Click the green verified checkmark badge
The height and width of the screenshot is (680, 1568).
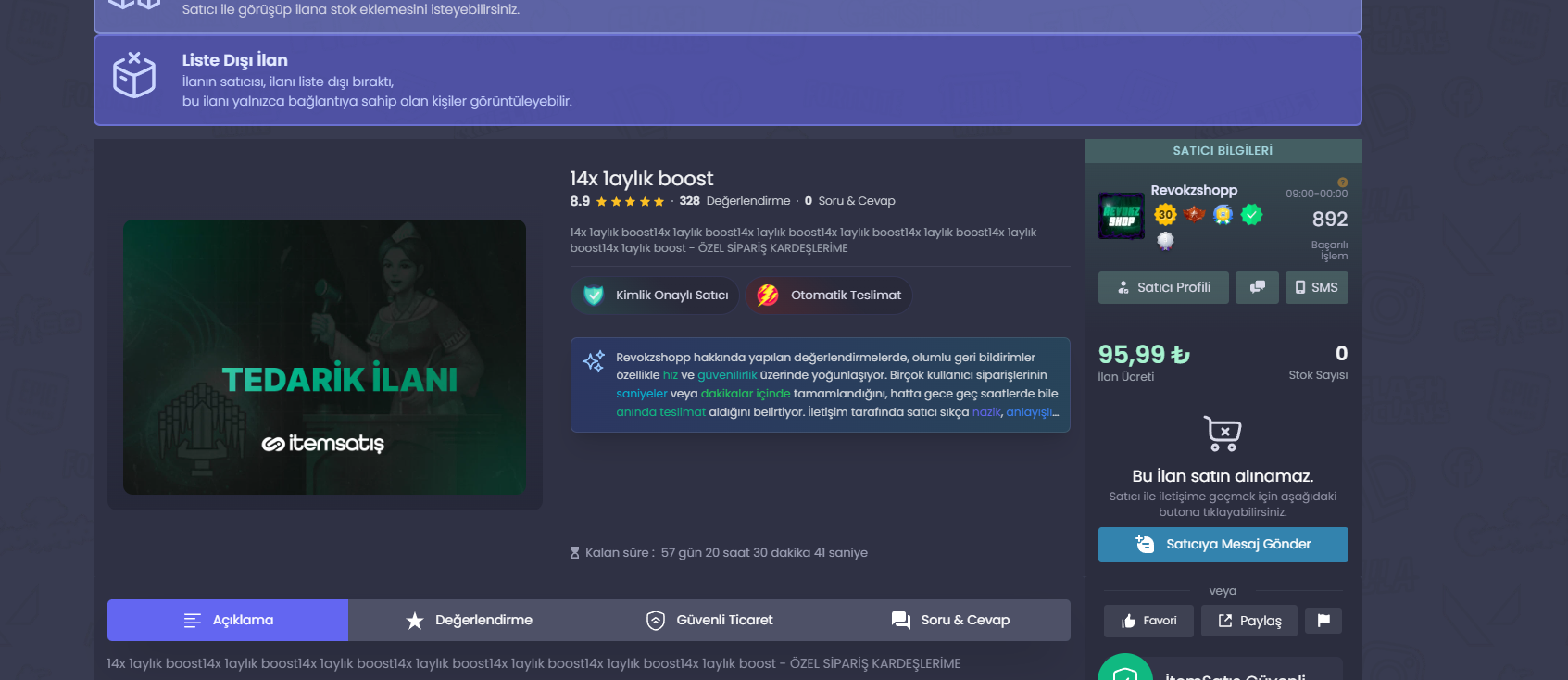[1251, 215]
